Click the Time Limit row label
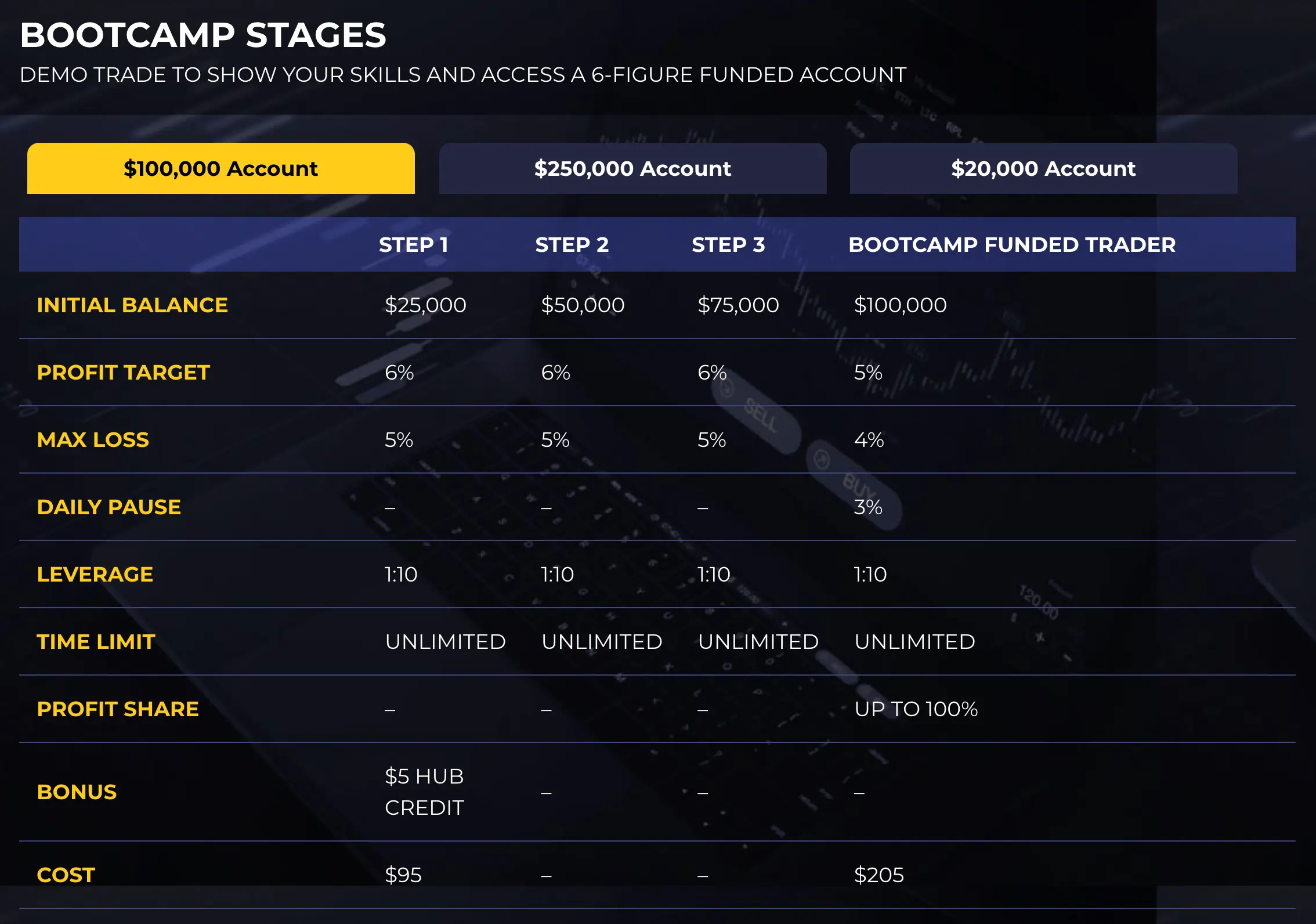The image size is (1316, 924). point(96,642)
